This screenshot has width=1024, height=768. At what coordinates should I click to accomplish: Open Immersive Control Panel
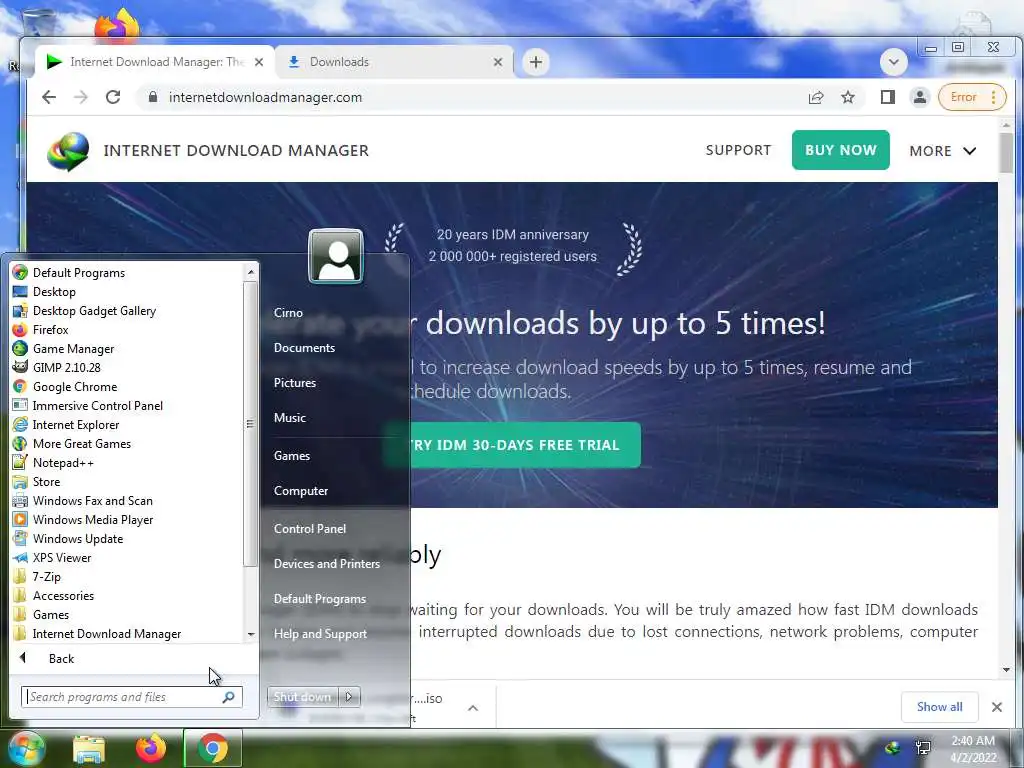click(98, 406)
